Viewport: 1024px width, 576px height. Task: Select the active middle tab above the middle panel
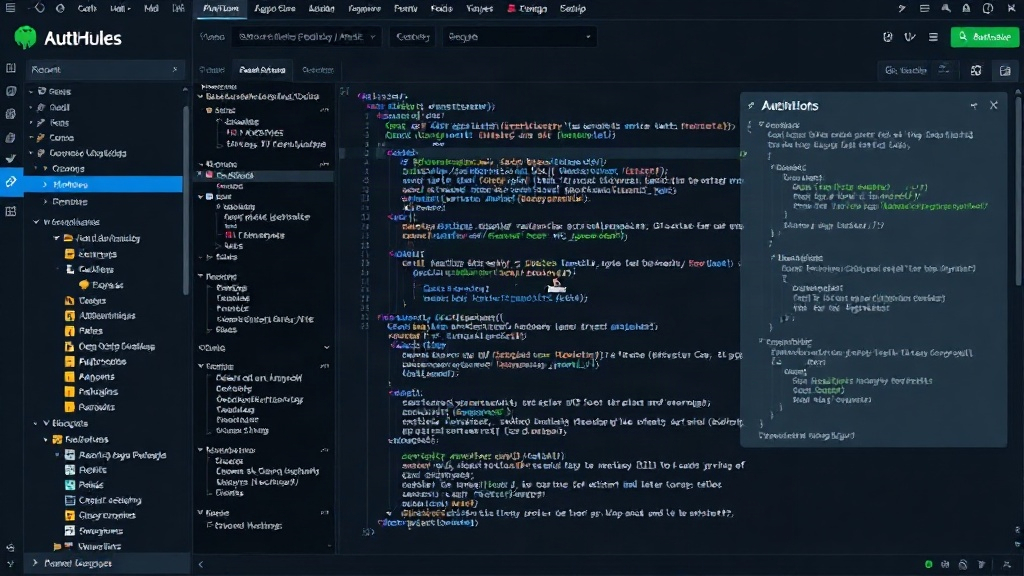tap(262, 70)
